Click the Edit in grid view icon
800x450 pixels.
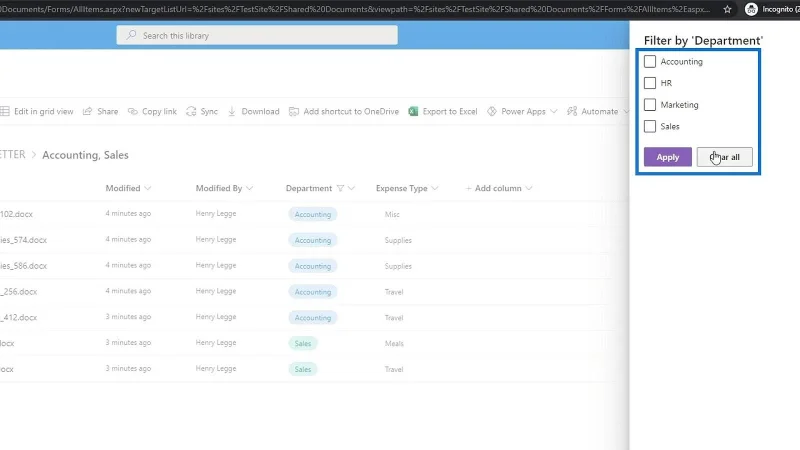5,111
